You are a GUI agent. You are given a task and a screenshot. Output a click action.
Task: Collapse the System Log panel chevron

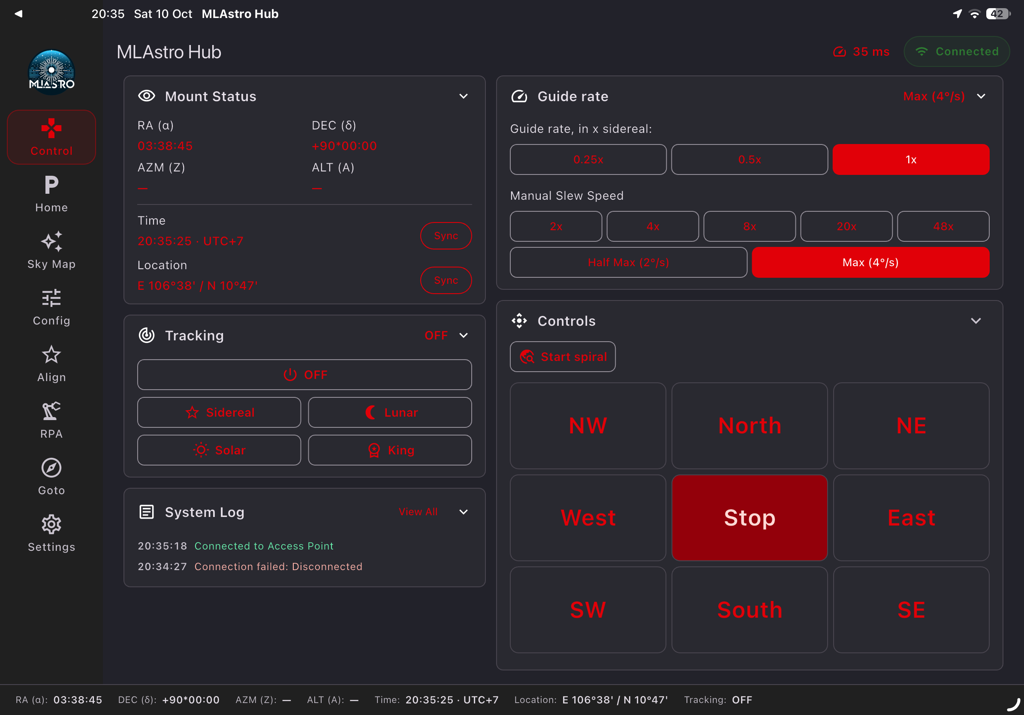tap(464, 512)
